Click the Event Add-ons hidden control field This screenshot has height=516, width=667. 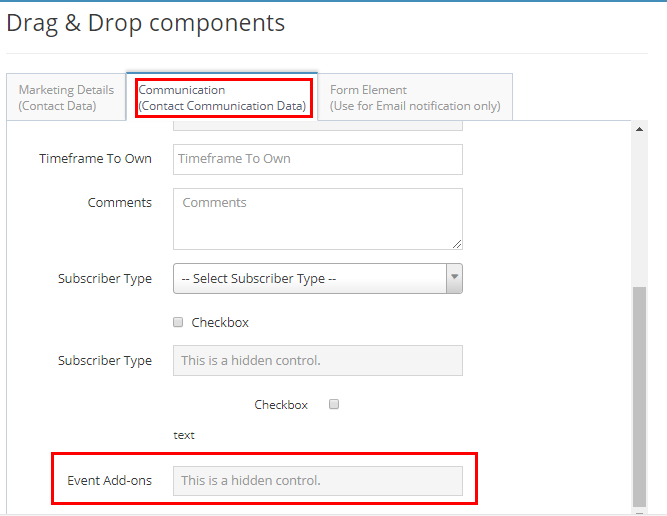coord(317,481)
